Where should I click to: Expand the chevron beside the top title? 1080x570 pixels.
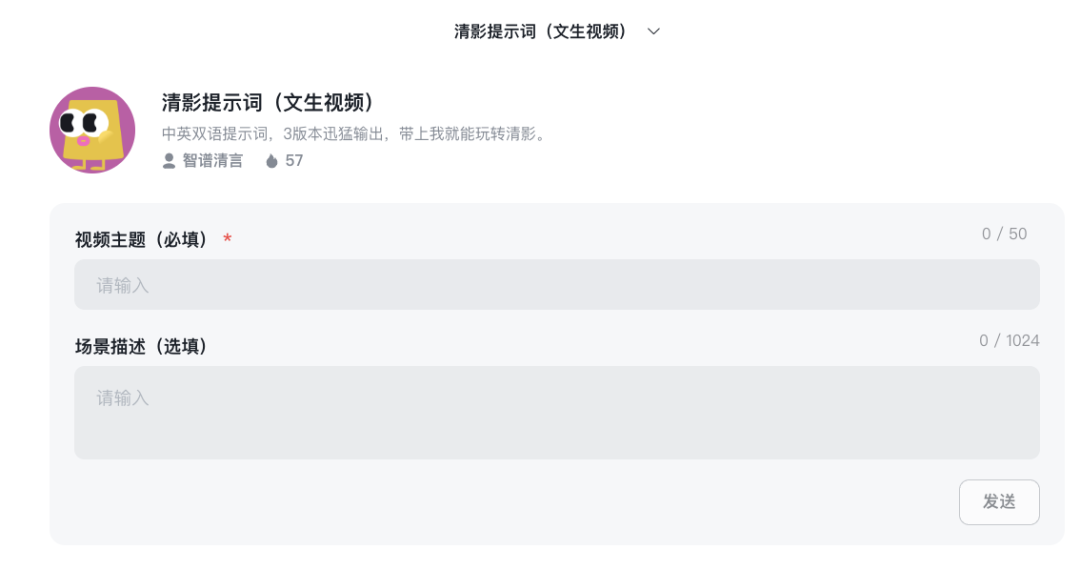coord(654,31)
